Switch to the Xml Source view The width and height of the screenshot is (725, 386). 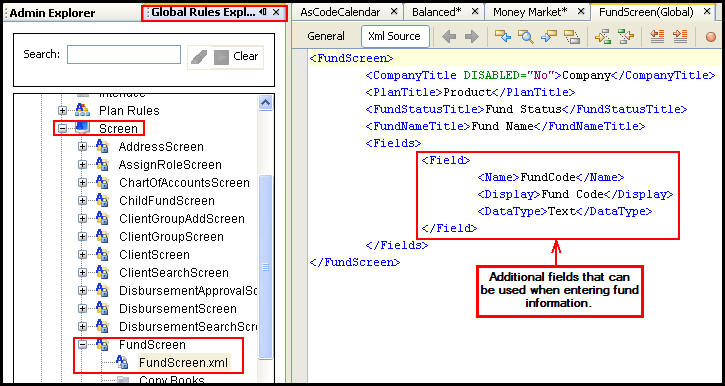394,36
